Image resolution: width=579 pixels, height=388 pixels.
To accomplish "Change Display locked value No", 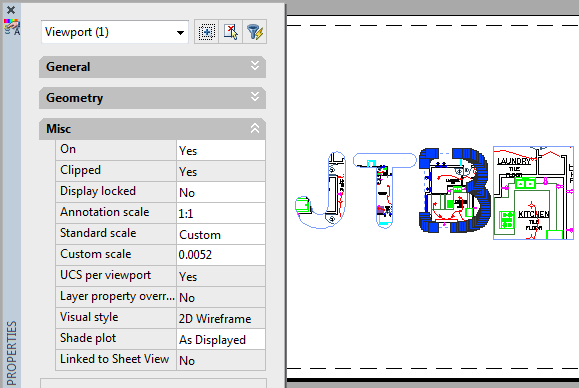I will (221, 192).
